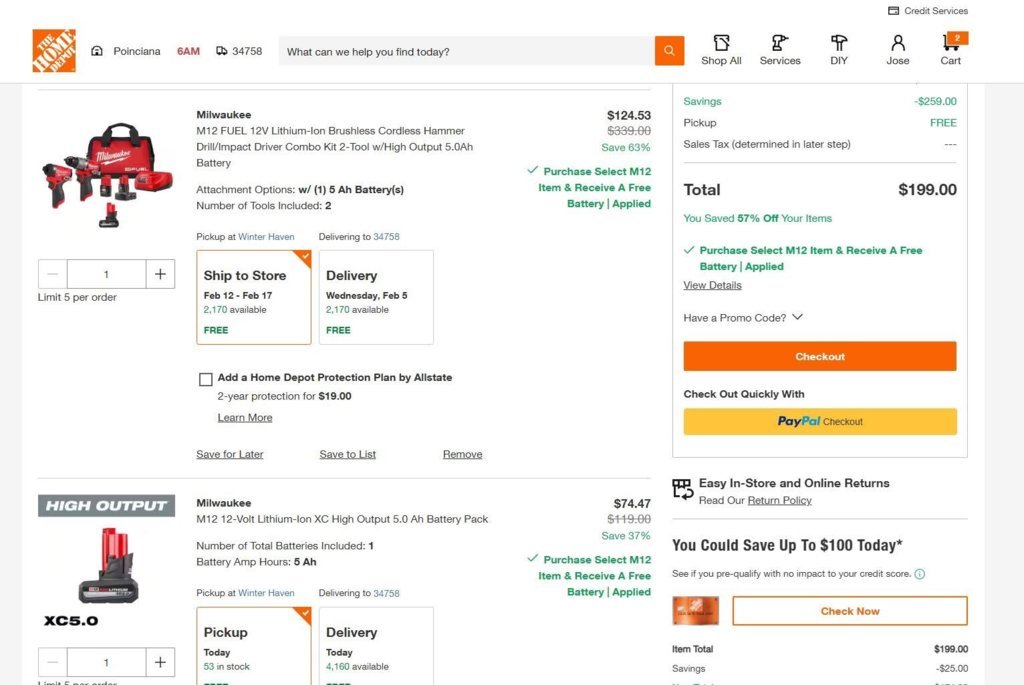Click the credit score info icon
Viewport: 1024px width, 685px height.
pos(920,574)
